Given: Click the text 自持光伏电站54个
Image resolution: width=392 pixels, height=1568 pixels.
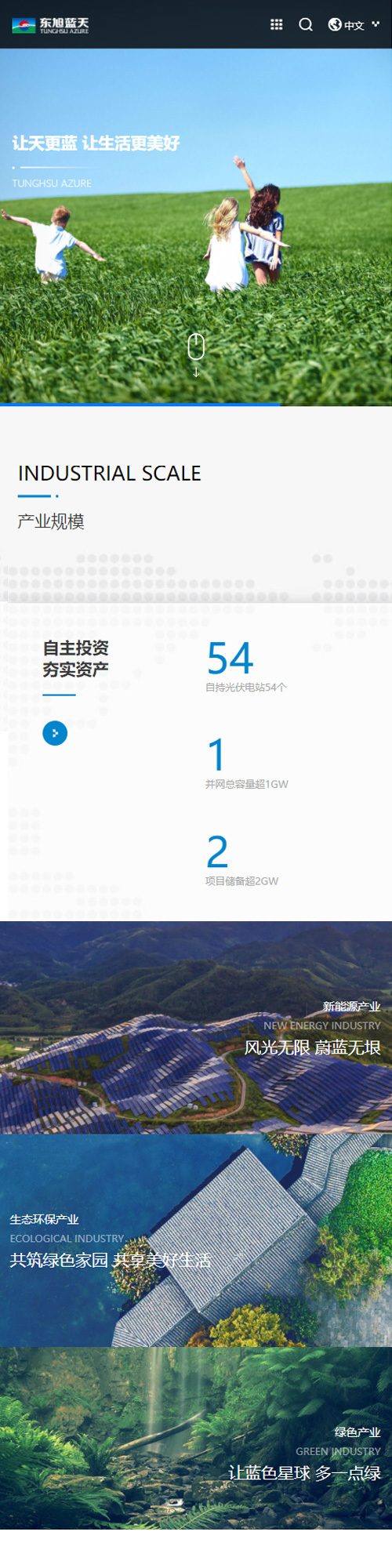Looking at the screenshot, I should (x=246, y=688).
